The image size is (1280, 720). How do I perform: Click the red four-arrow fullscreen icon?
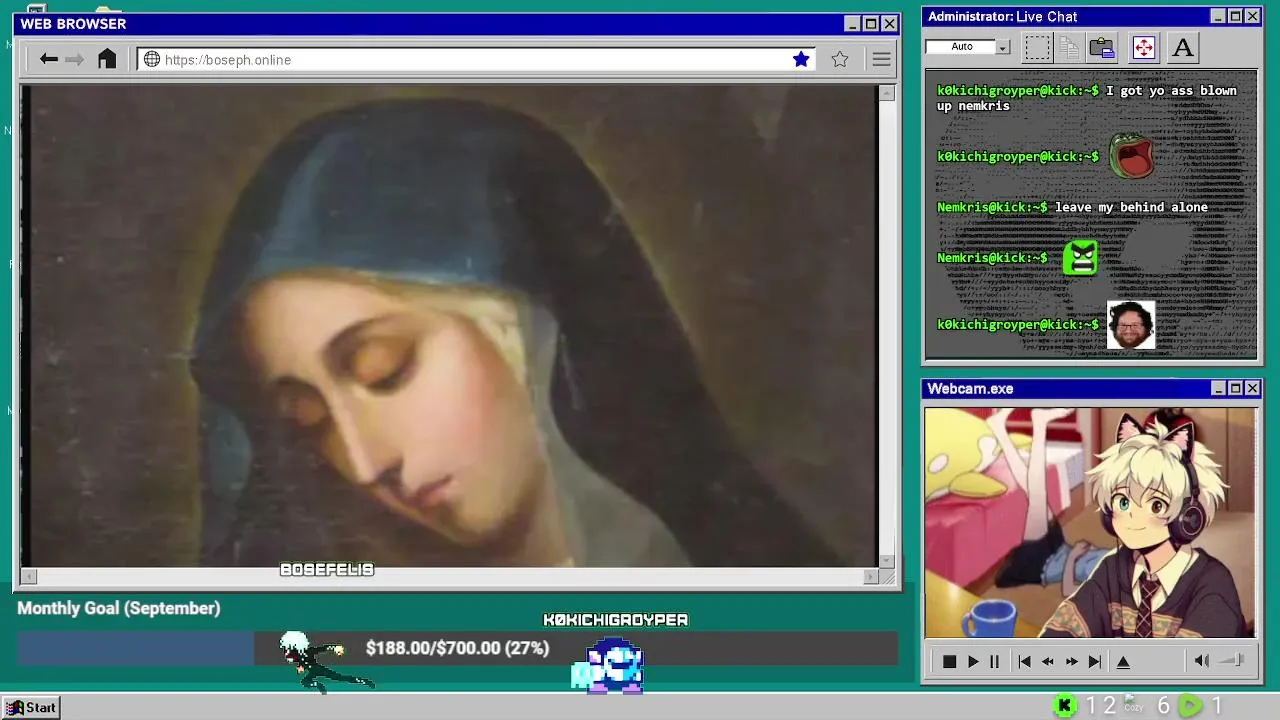1144,47
